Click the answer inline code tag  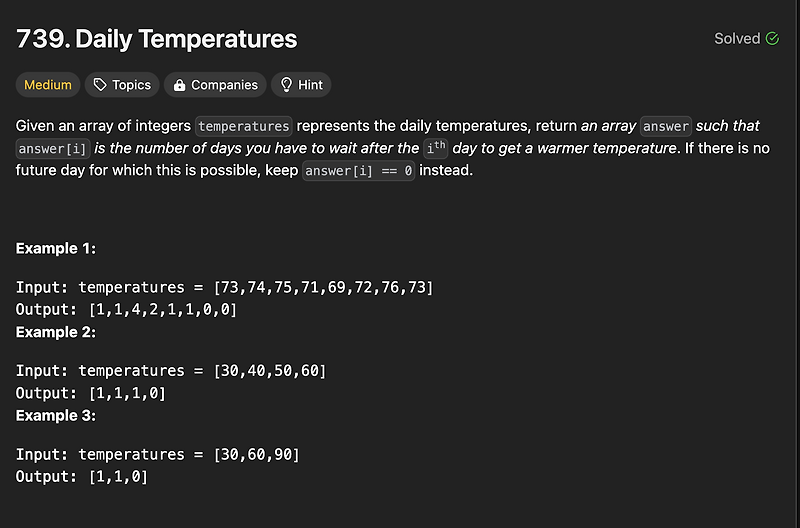coord(666,126)
